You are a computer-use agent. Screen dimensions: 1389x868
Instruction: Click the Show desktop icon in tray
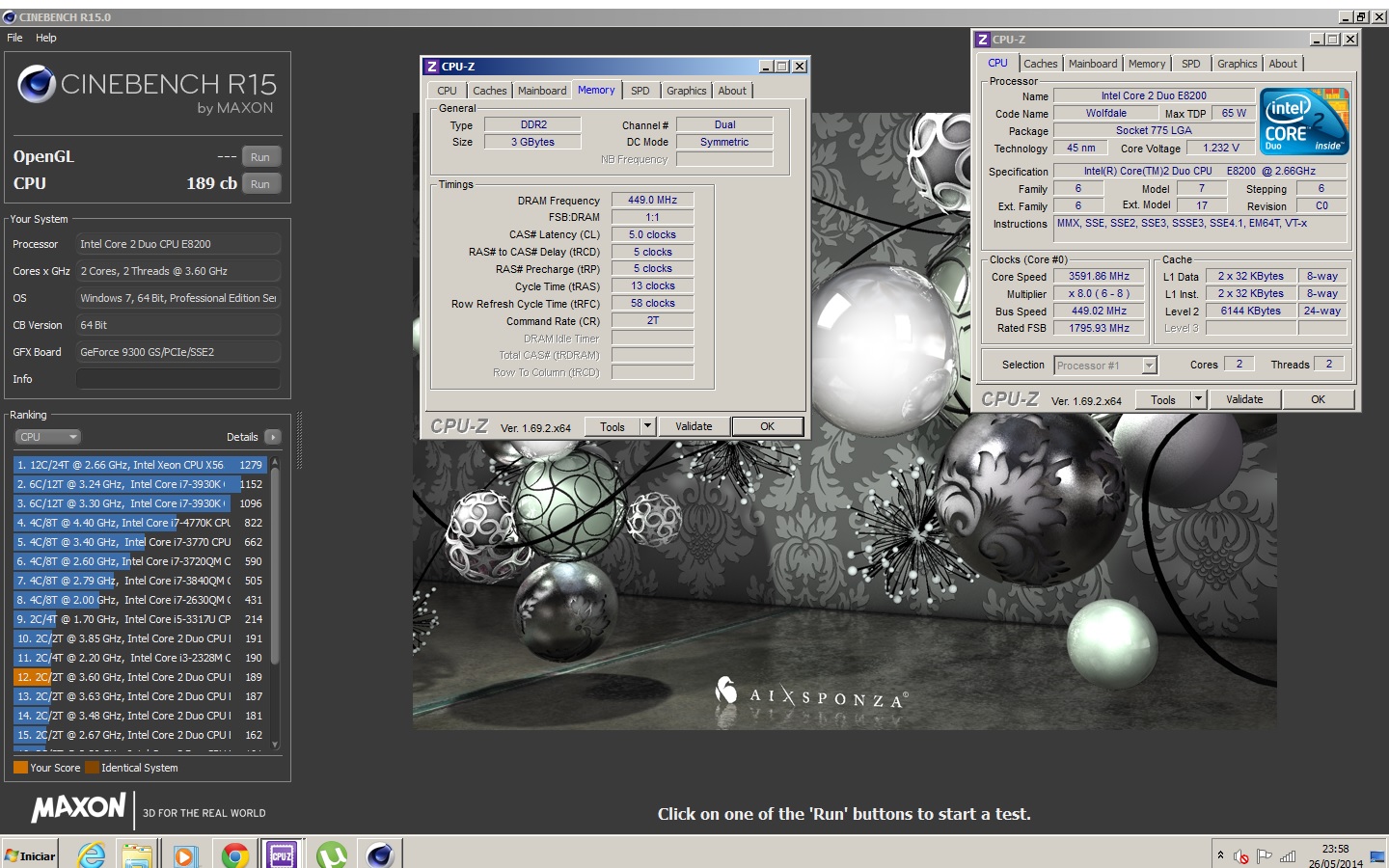tap(1377, 855)
